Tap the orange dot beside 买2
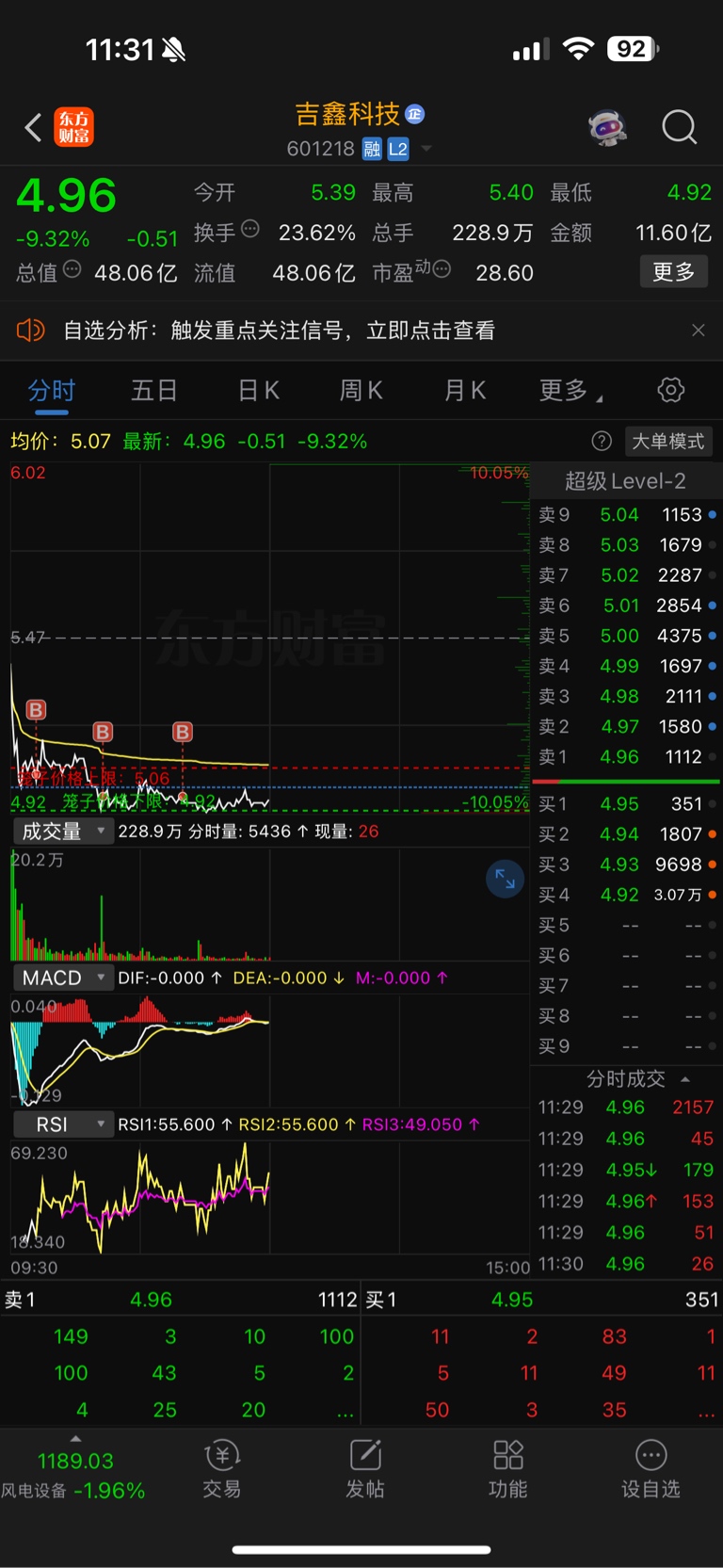This screenshot has width=723, height=1568. coord(713,834)
